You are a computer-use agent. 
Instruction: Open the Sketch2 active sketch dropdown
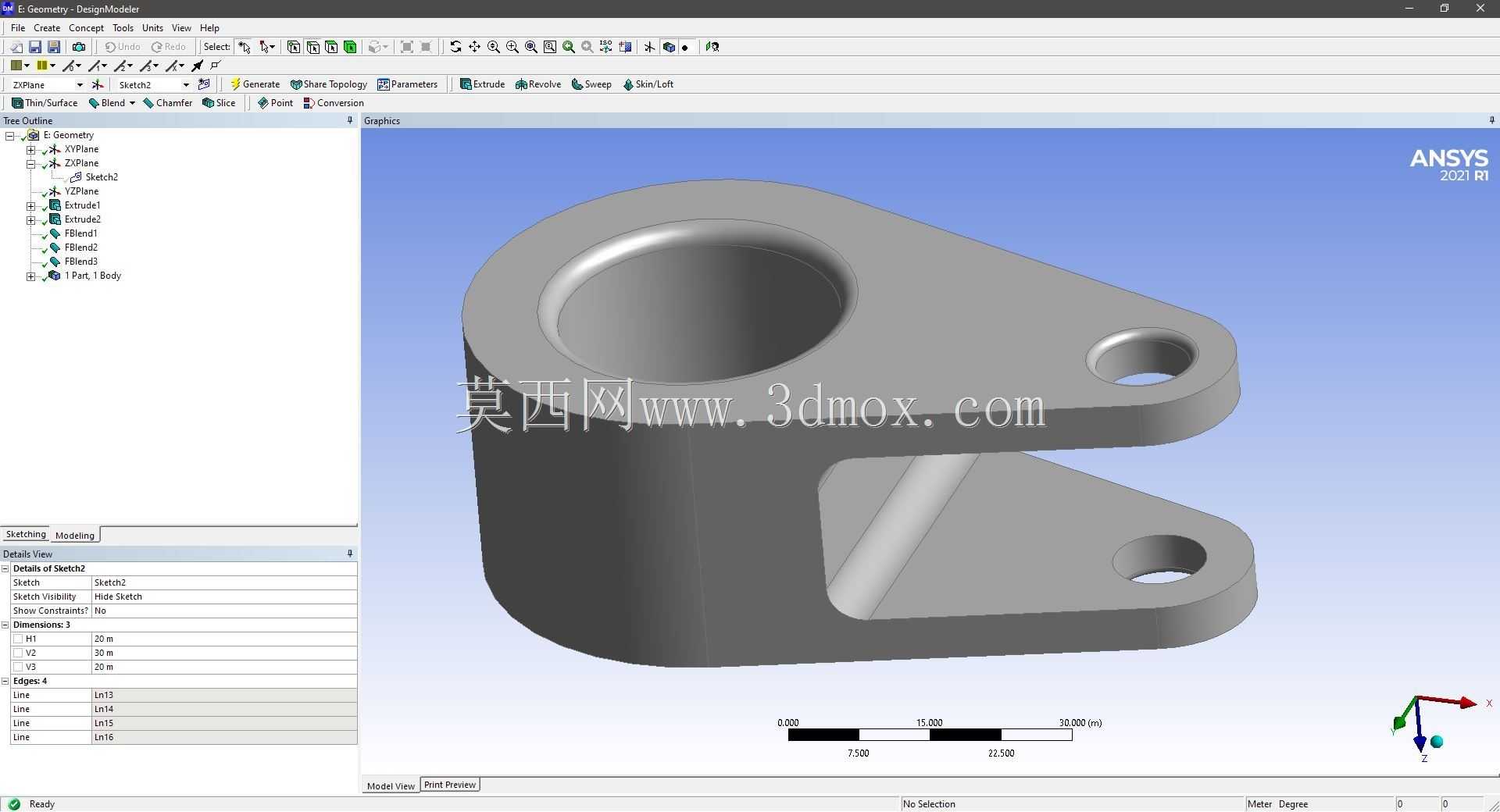[x=186, y=85]
